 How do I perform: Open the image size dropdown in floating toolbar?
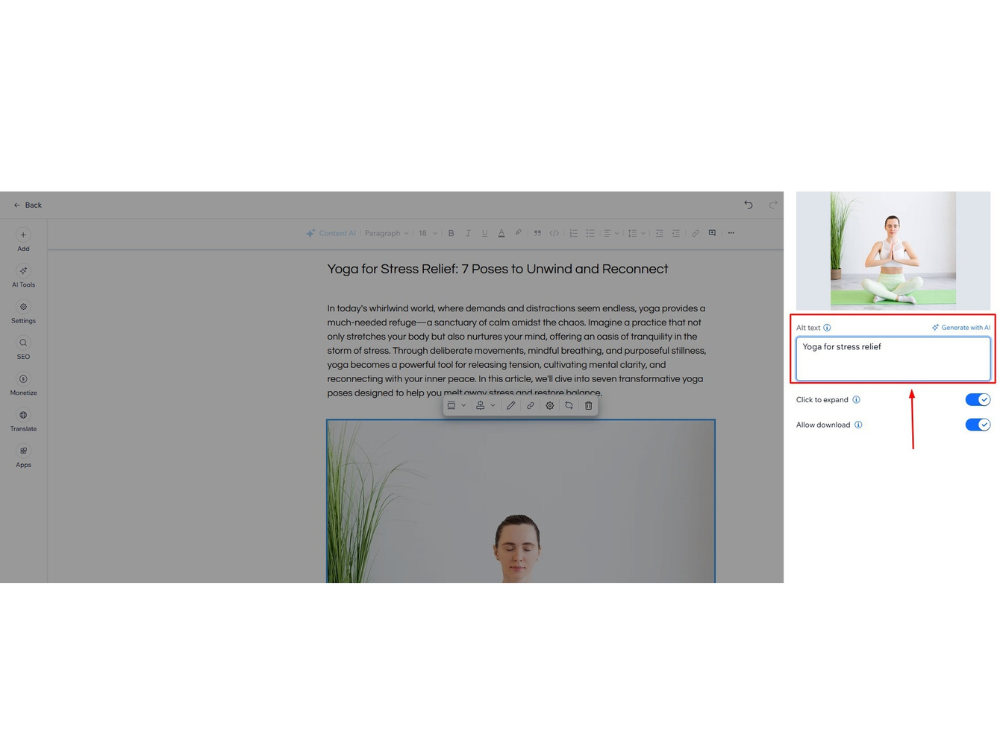[456, 406]
